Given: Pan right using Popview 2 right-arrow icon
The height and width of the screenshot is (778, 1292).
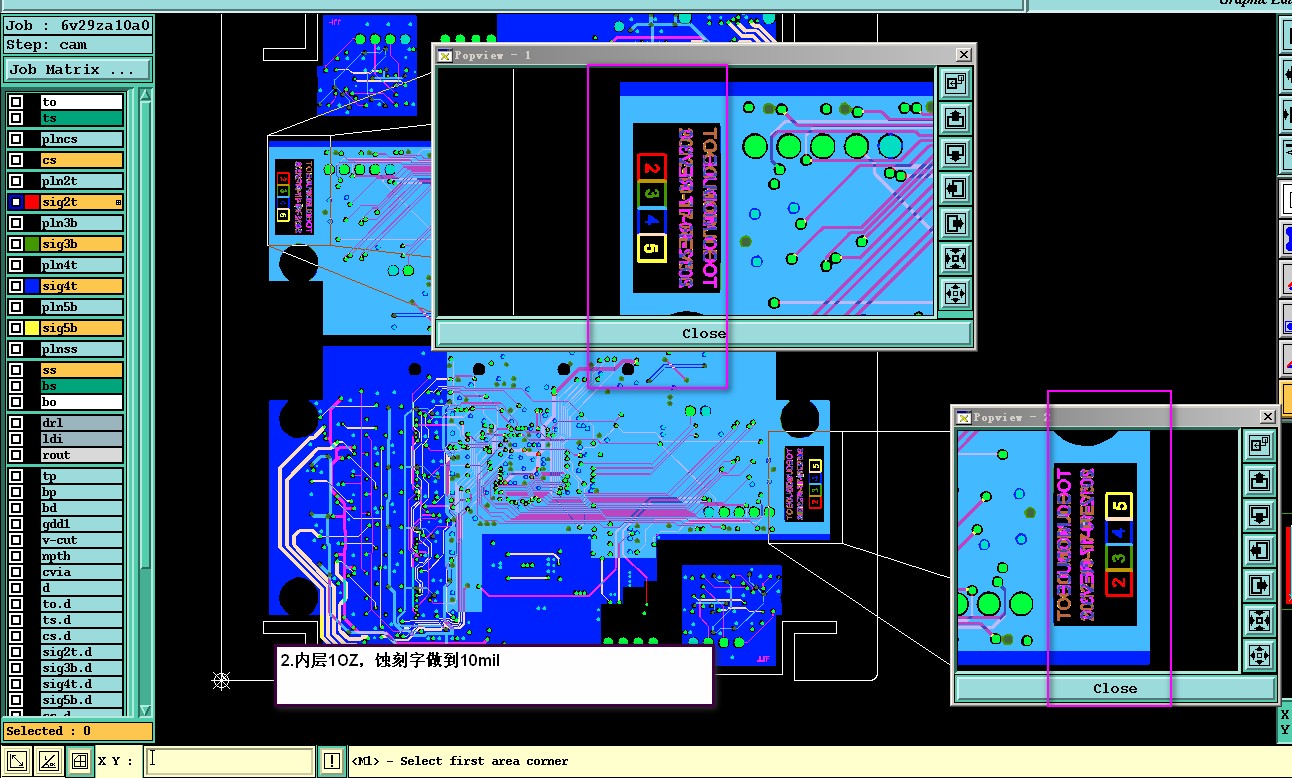Looking at the screenshot, I should [x=1260, y=585].
